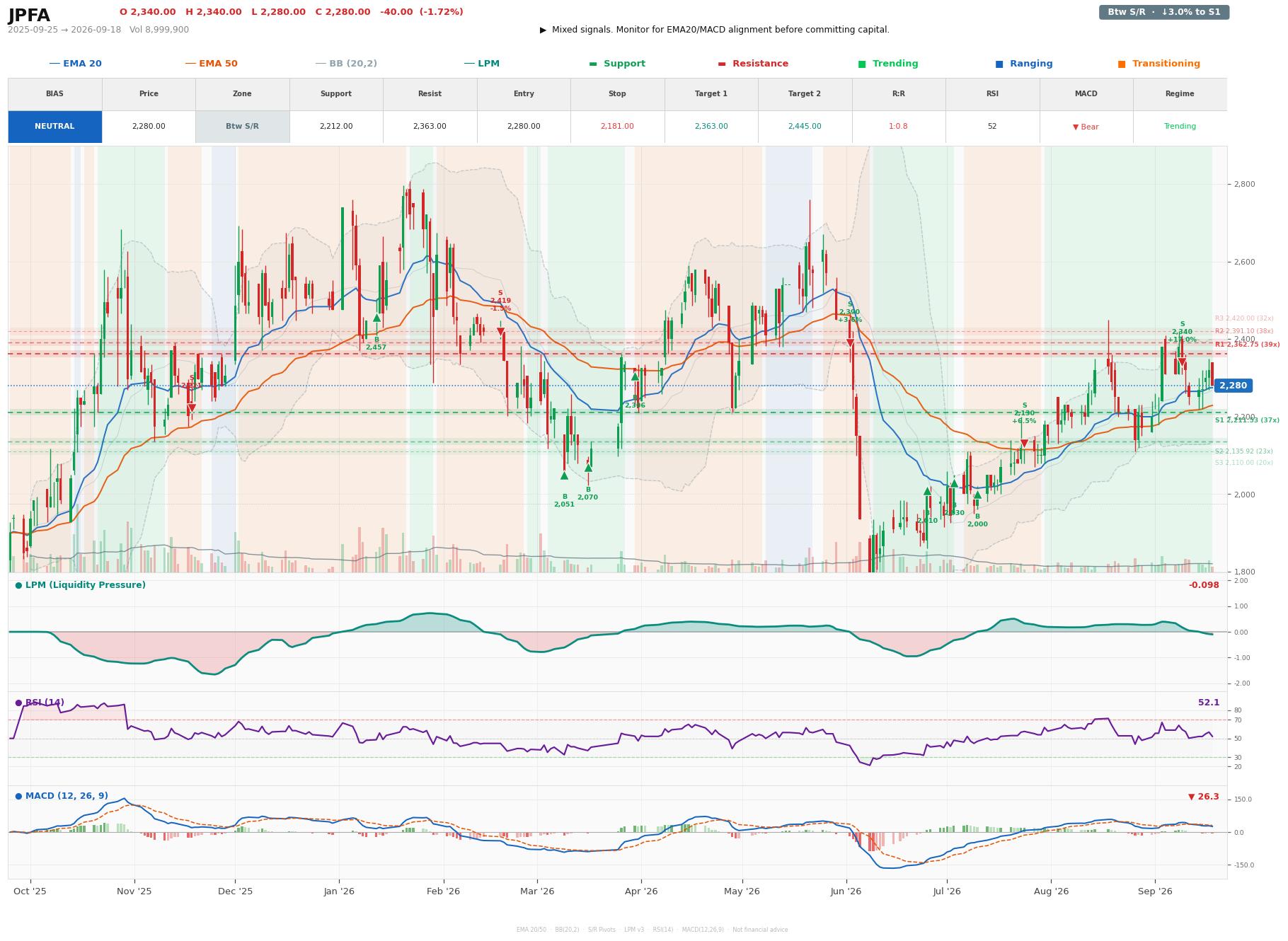This screenshot has width=1288, height=941.
Task: Click the RSI reading 52.1
Action: [1209, 703]
